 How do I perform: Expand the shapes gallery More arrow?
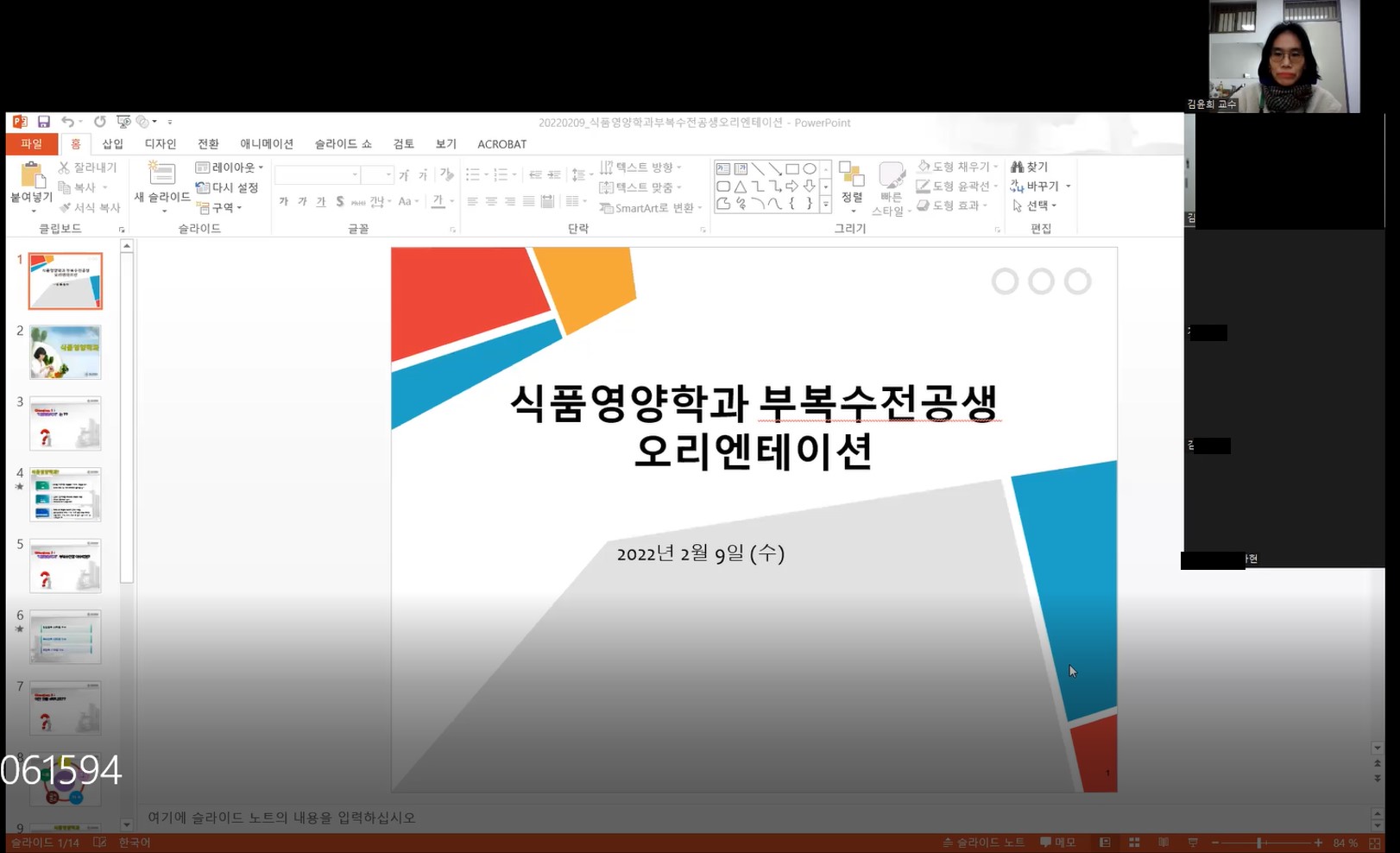click(826, 205)
